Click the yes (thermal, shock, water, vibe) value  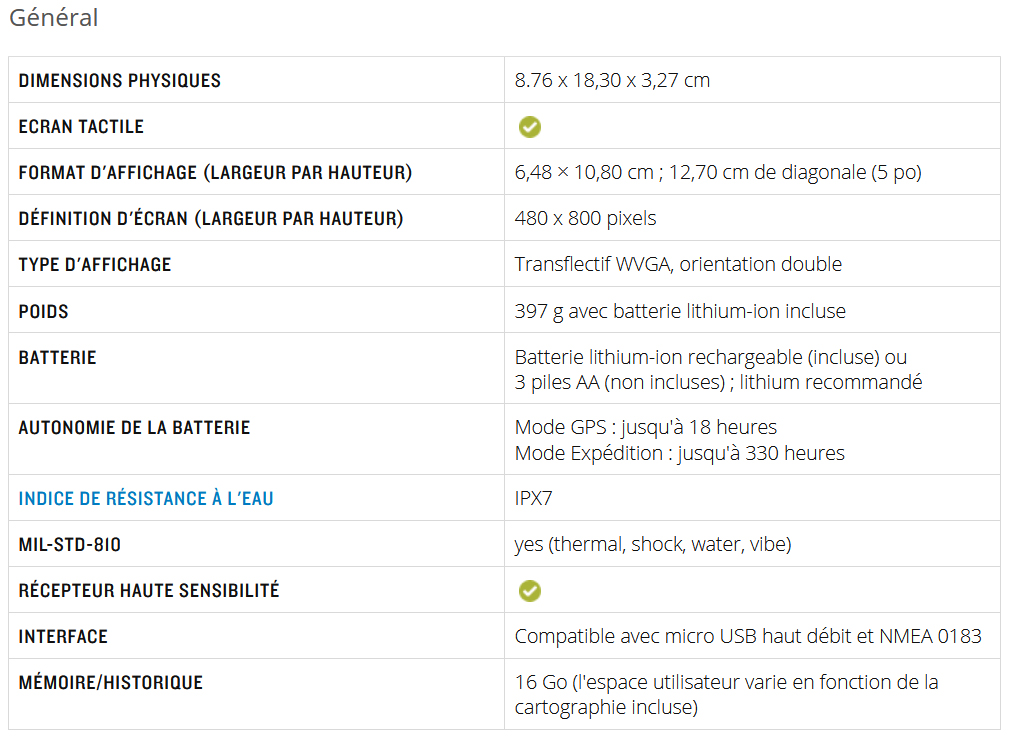(x=653, y=544)
